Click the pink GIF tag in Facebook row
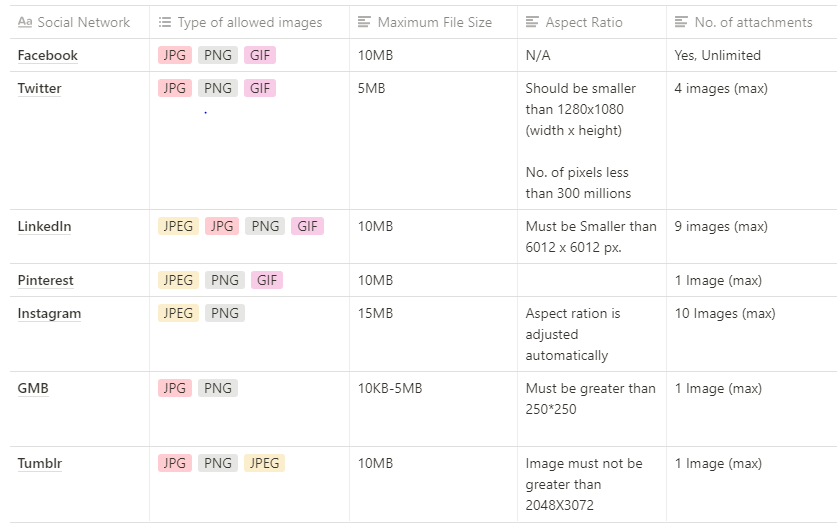837x525 pixels. pos(260,55)
